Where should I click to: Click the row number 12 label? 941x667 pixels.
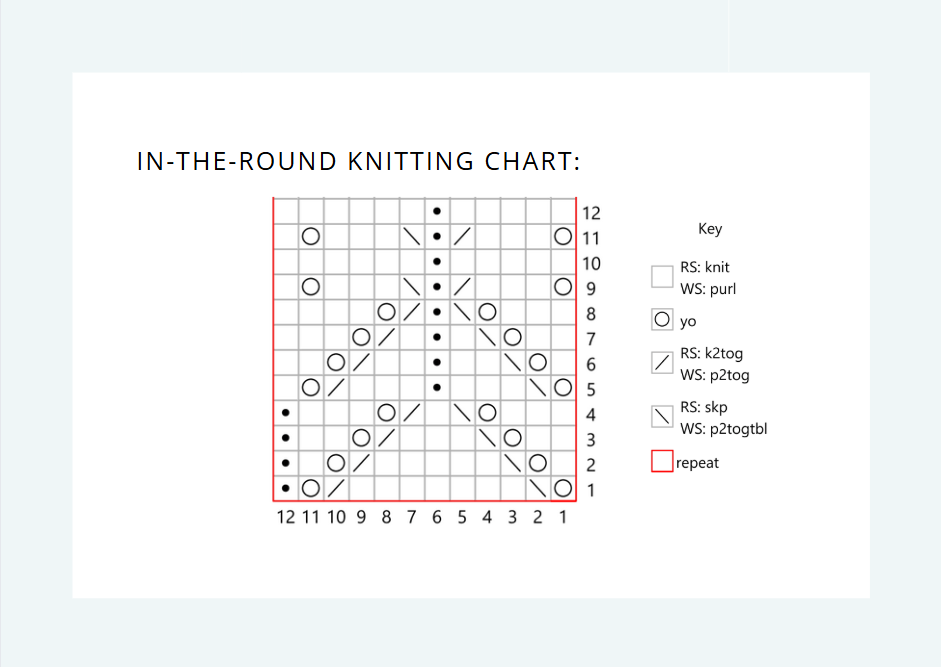591,214
